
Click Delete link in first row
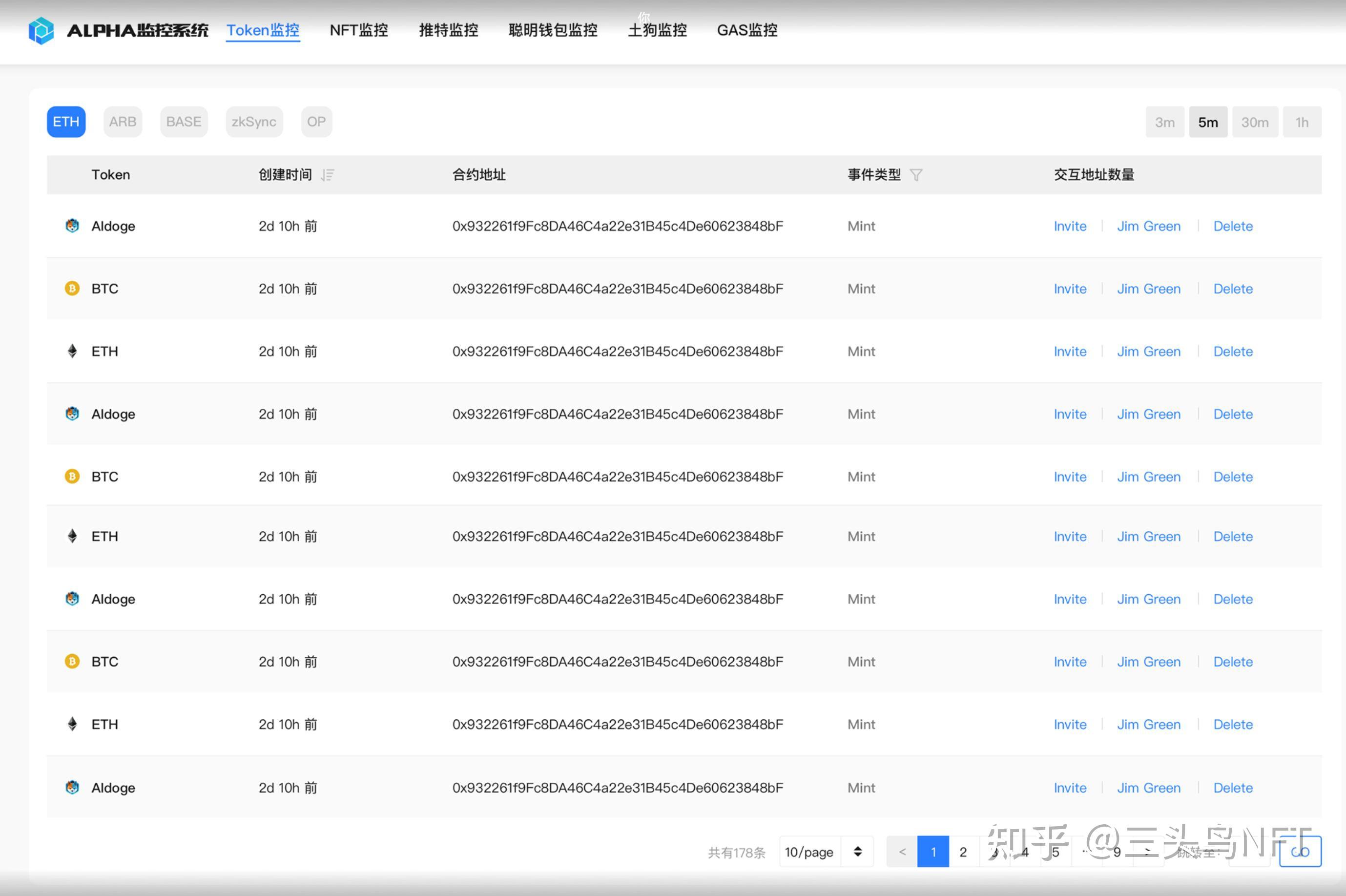1232,225
